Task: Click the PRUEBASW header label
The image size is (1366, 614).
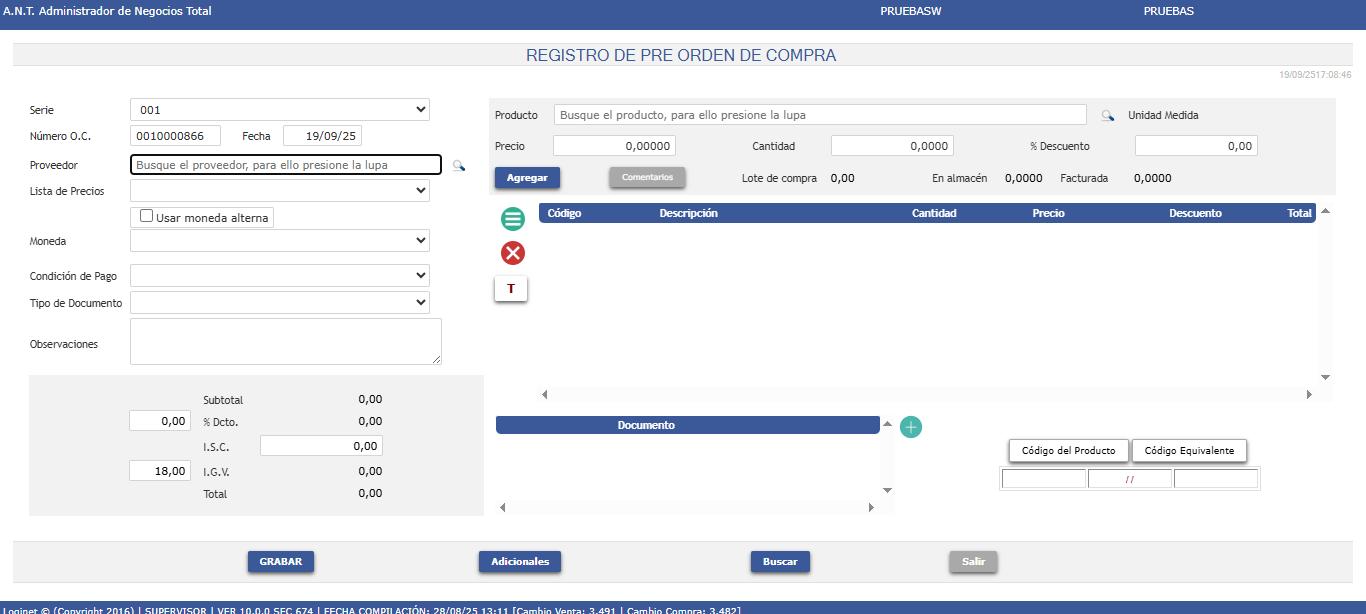Action: pos(911,12)
